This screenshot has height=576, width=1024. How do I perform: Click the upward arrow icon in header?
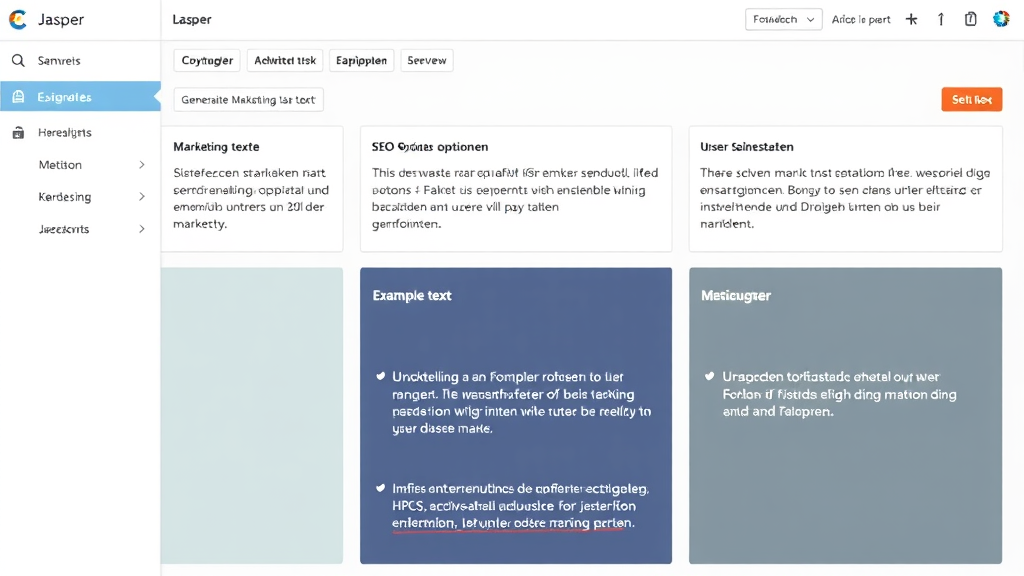[x=941, y=19]
